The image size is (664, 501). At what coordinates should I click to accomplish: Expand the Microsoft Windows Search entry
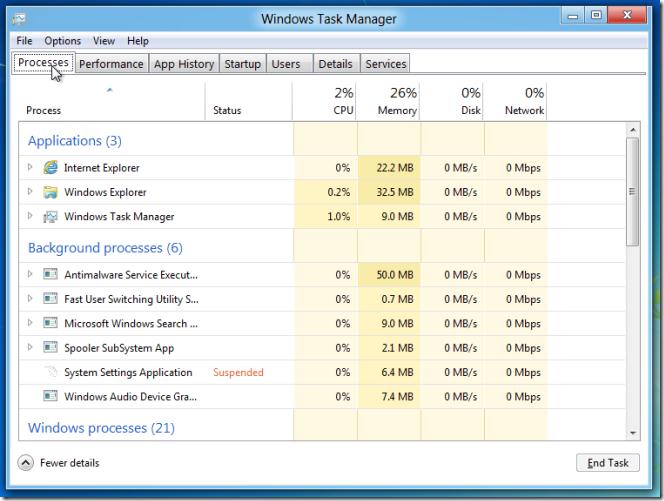[x=30, y=323]
